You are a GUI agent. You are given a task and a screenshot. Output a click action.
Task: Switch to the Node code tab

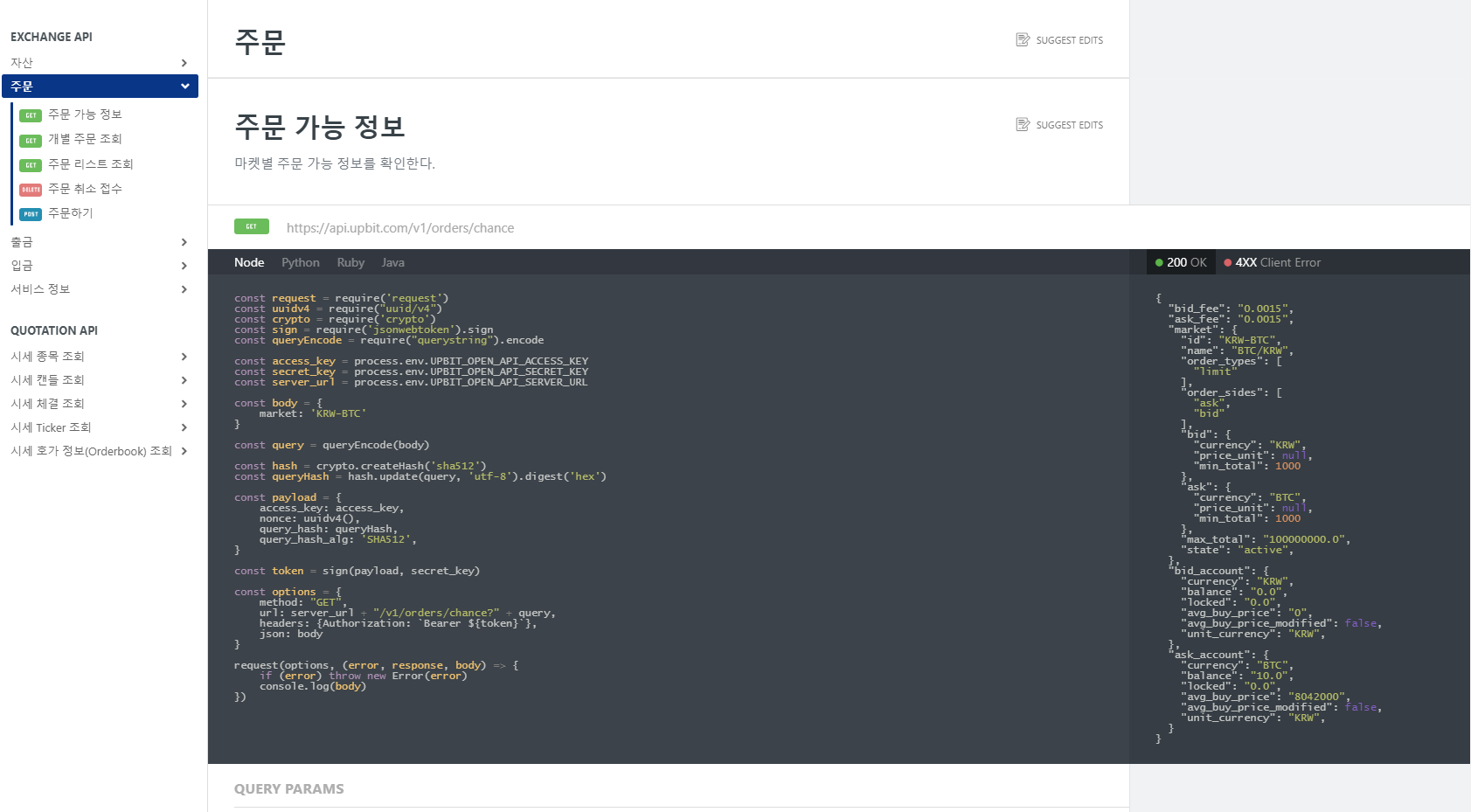(x=249, y=262)
